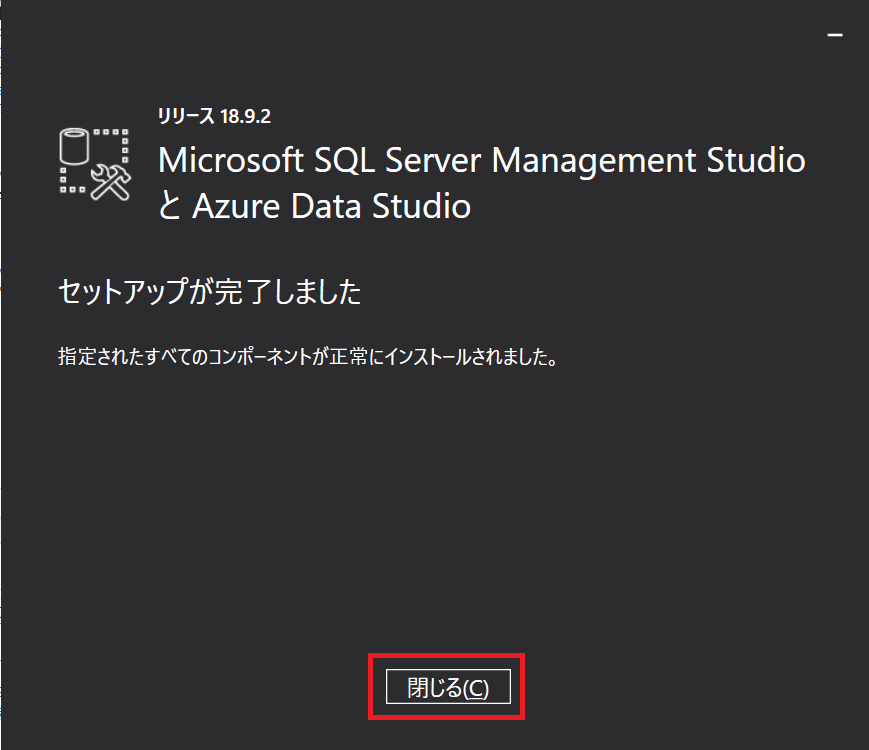This screenshot has width=869, height=750.
Task: Minimize the SSMS installer window
Action: 835,35
